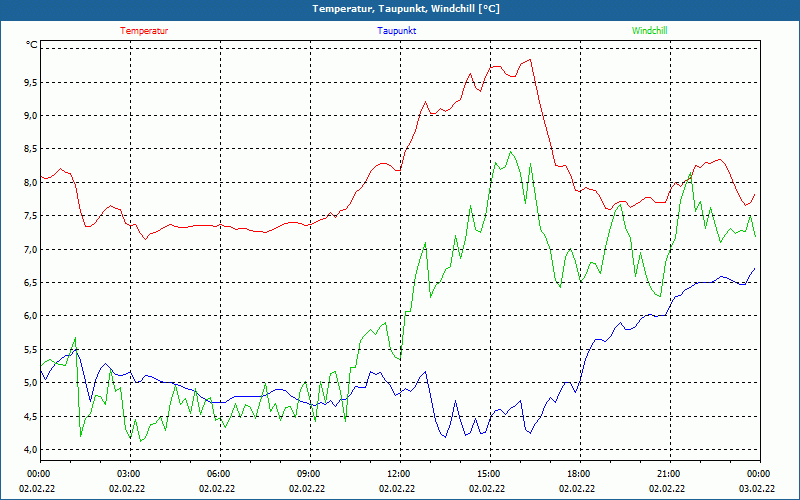Click the 03.02.22 date label
This screenshot has width=800, height=500.
757,489
